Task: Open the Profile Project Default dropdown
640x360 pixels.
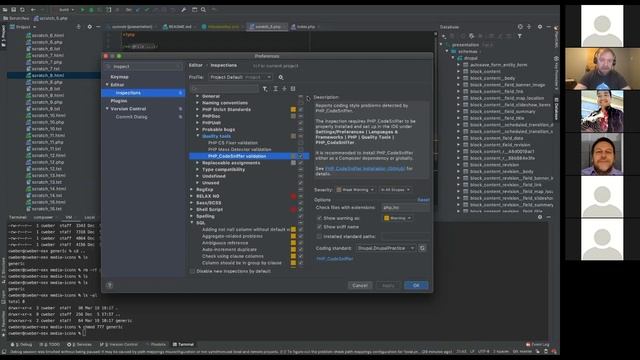Action: click(x=240, y=77)
